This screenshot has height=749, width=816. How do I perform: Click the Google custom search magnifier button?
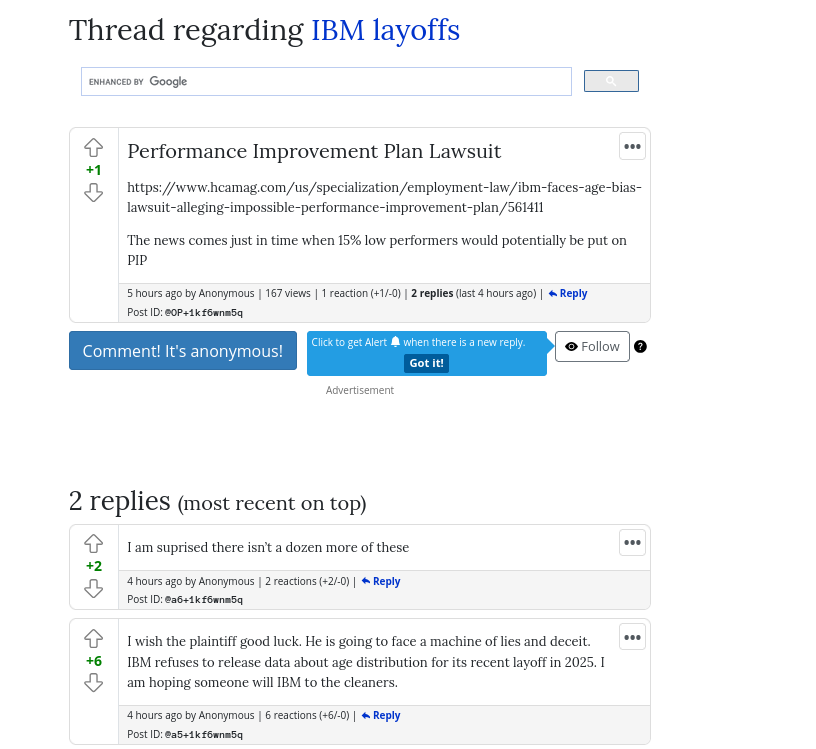611,81
